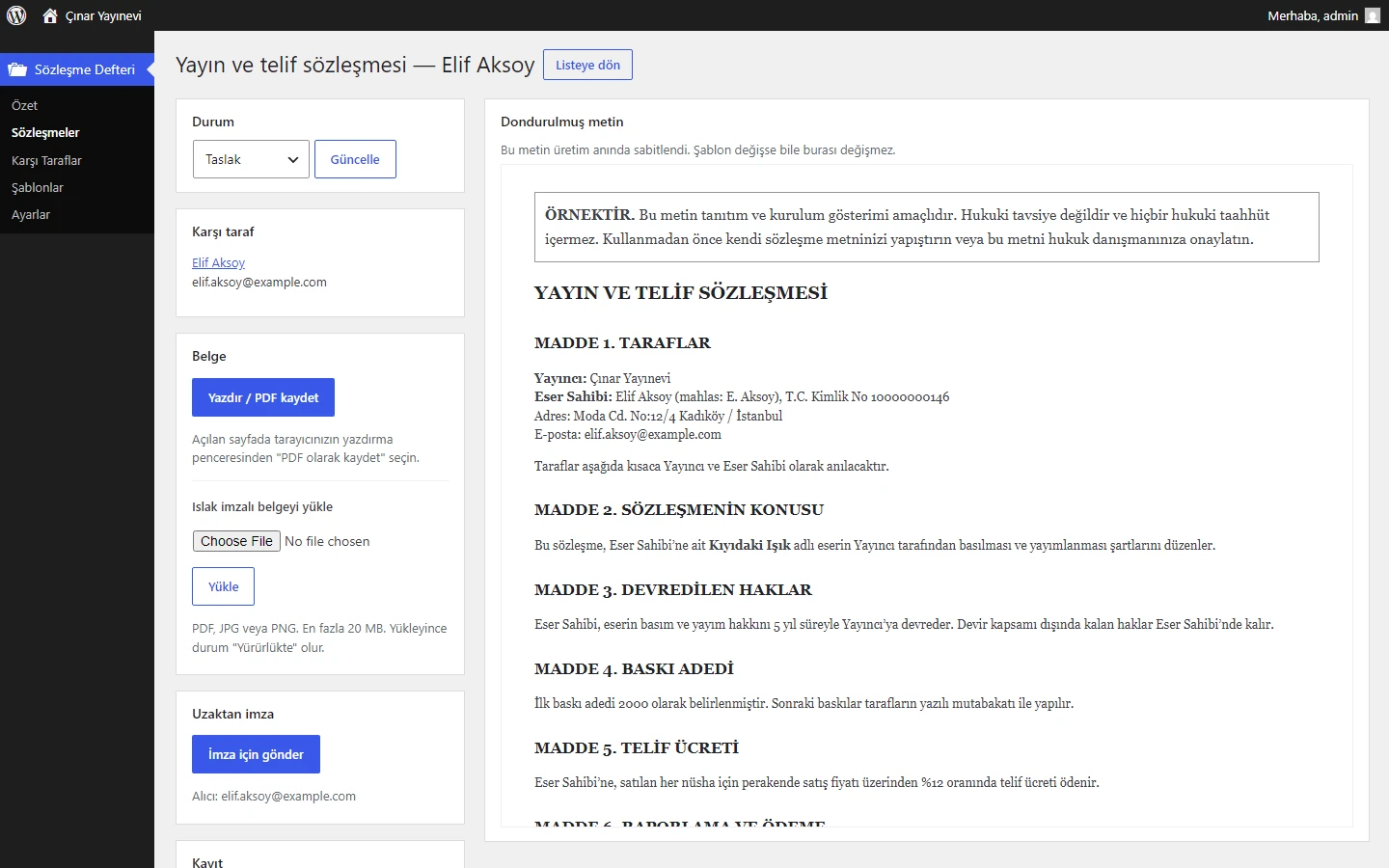
Task: Click Güncelle to update status
Action: tap(355, 159)
